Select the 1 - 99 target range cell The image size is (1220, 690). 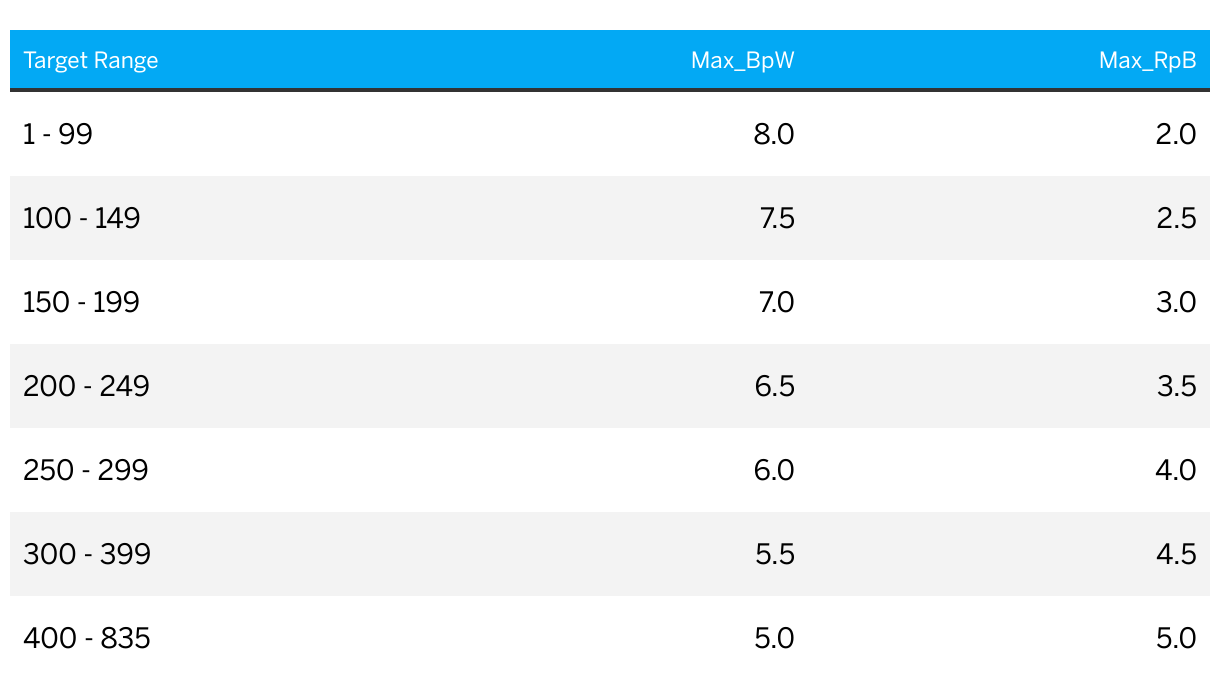pos(58,134)
